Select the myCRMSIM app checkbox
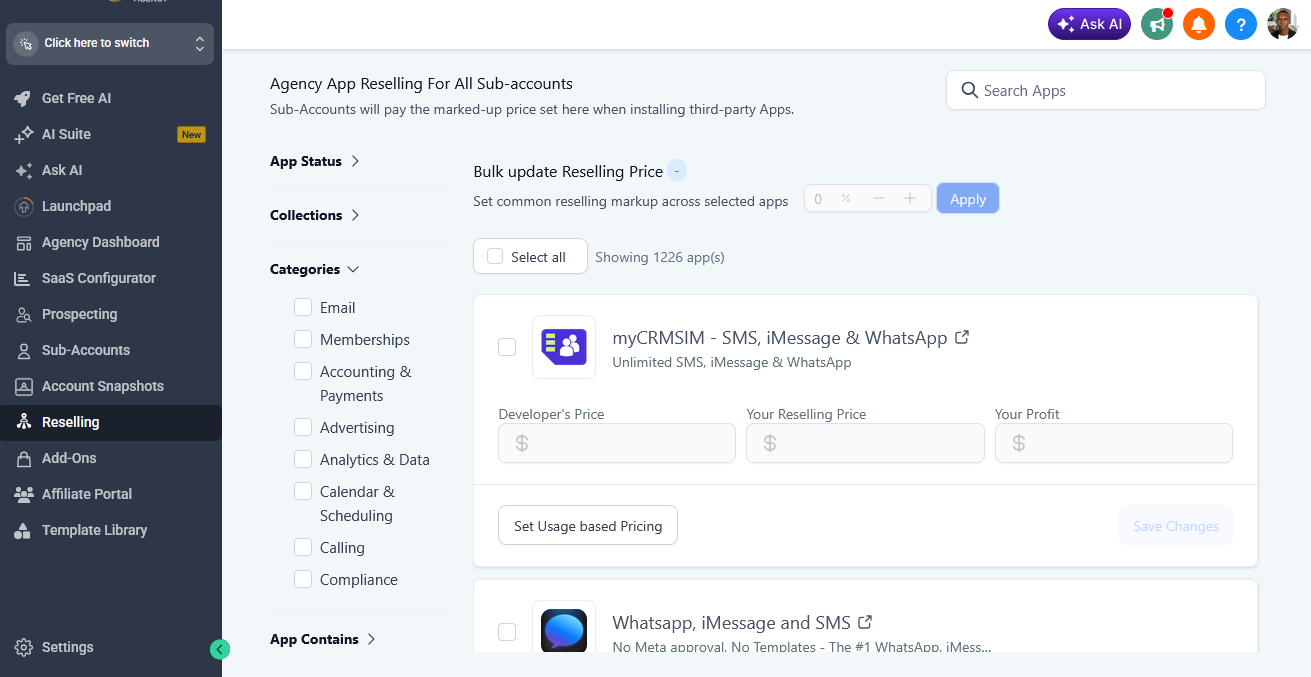 point(507,347)
